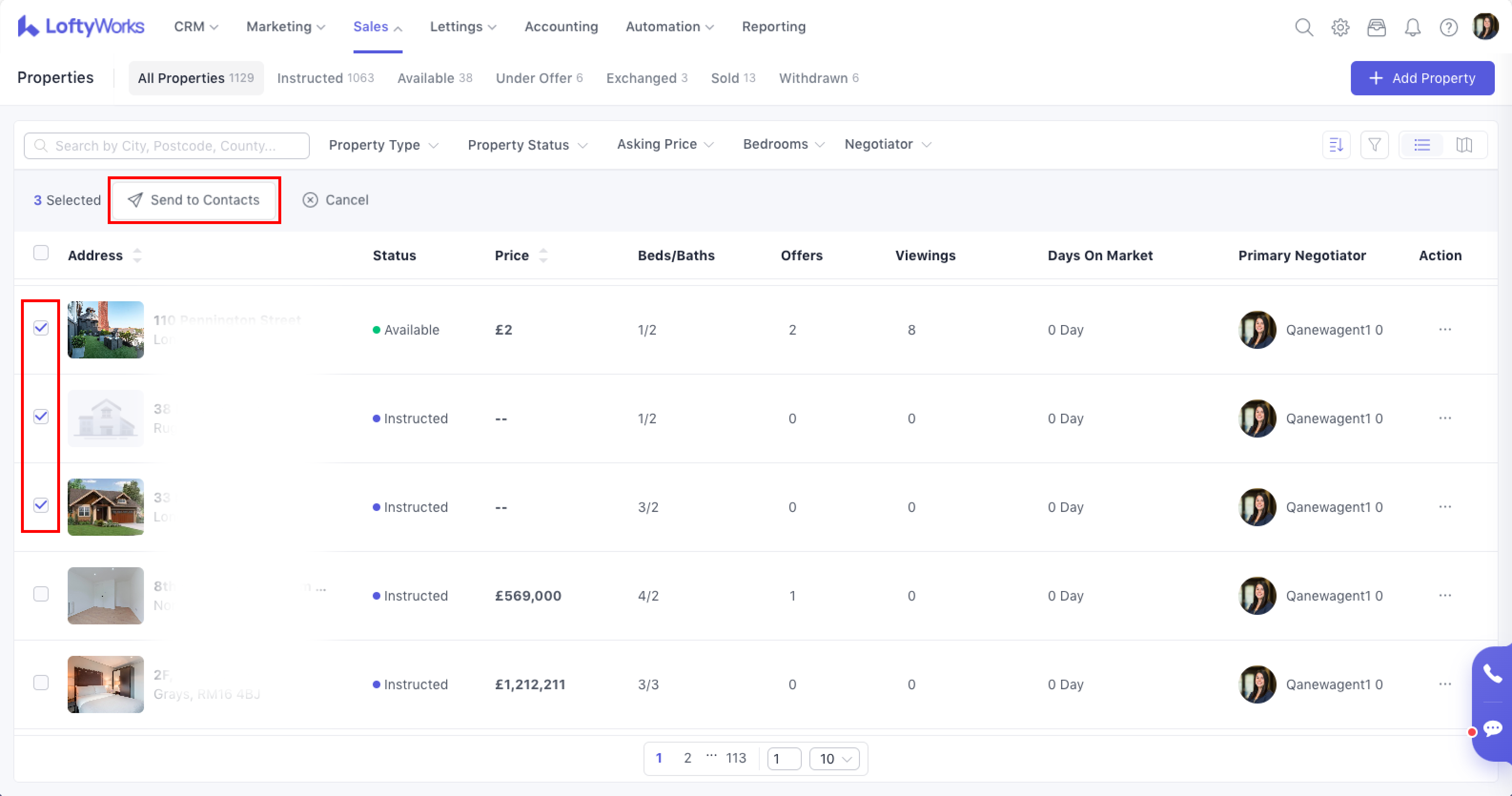This screenshot has width=1512, height=796.
Task: Switch to the Under Offer tab
Action: pos(539,78)
